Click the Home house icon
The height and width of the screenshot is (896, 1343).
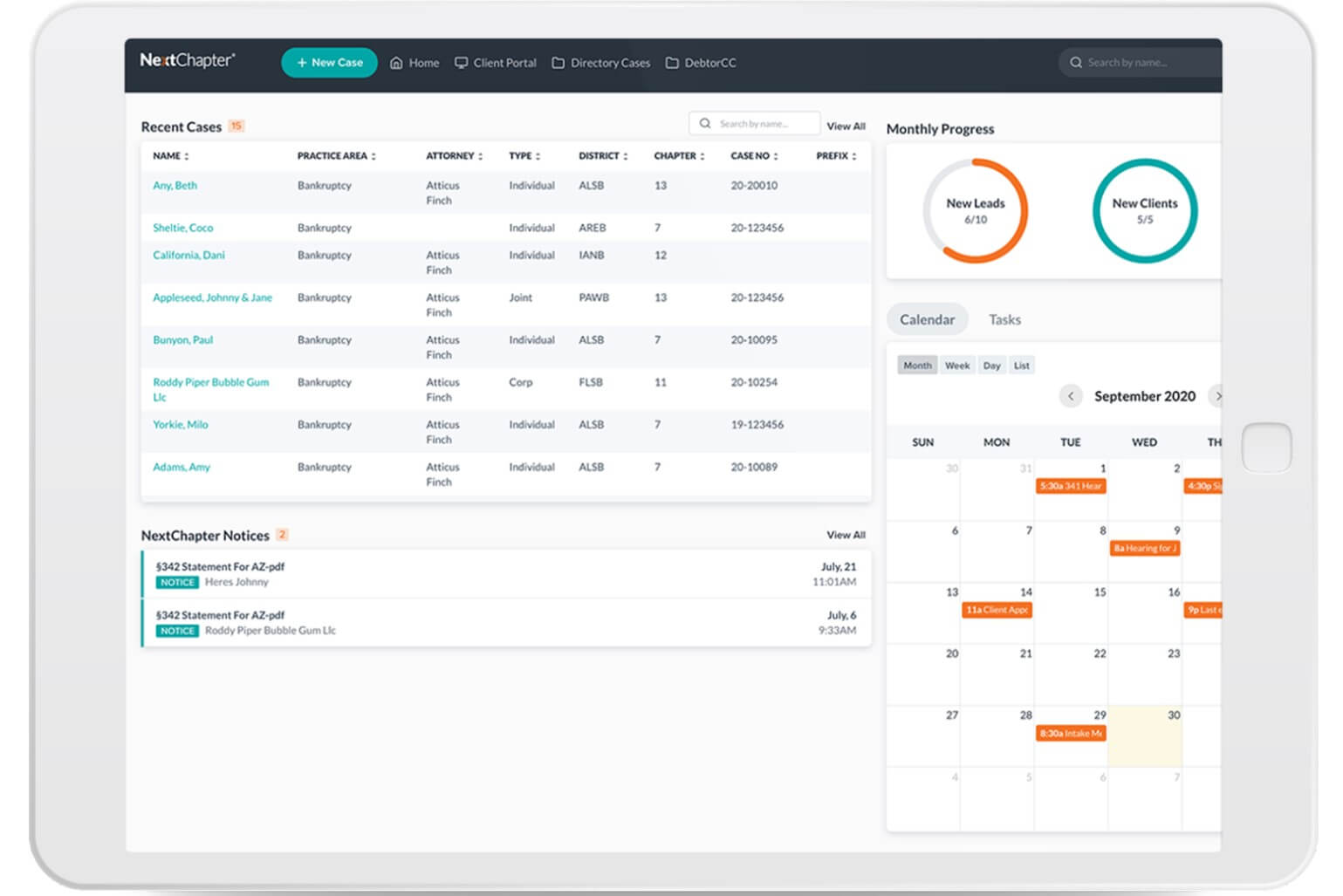click(x=396, y=63)
